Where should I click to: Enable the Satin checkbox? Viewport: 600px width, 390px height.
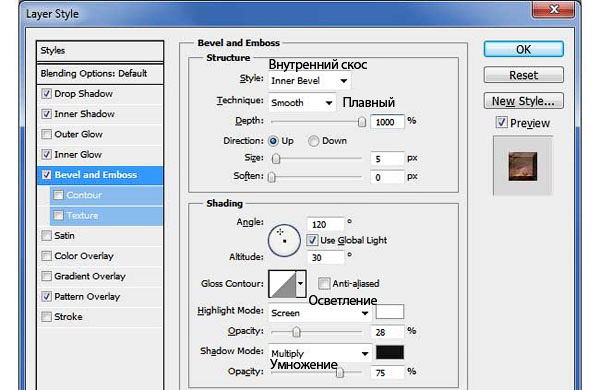coord(46,236)
